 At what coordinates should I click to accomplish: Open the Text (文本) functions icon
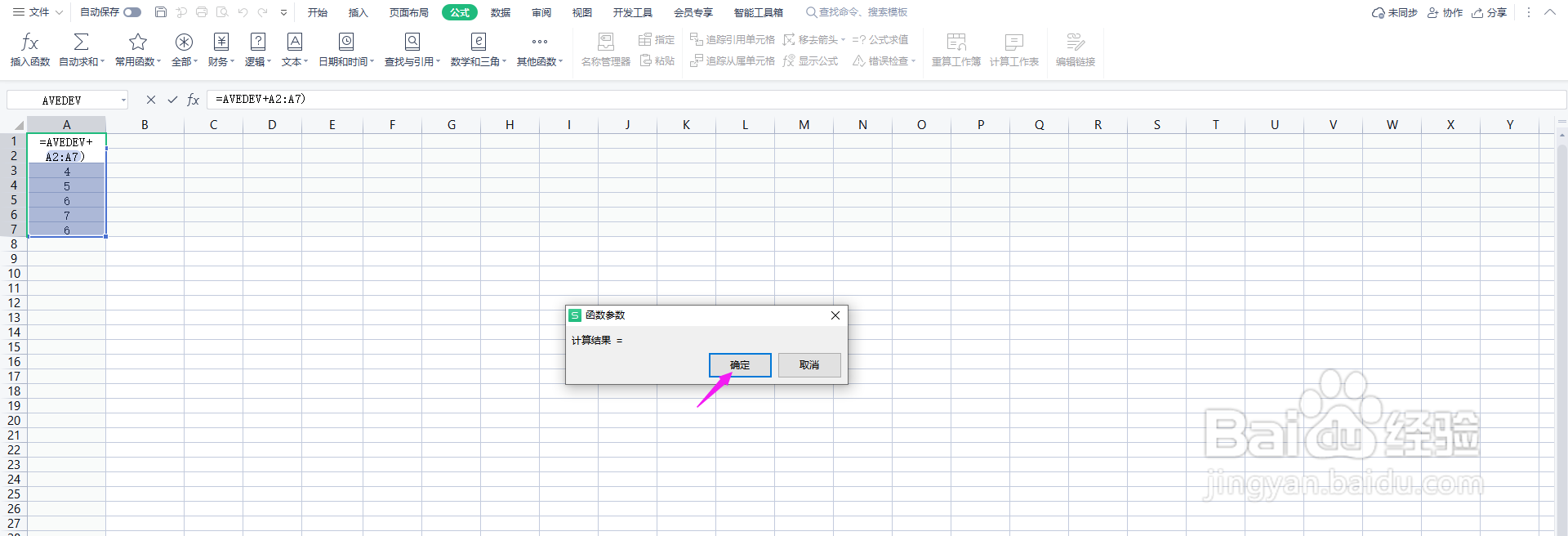click(x=295, y=42)
